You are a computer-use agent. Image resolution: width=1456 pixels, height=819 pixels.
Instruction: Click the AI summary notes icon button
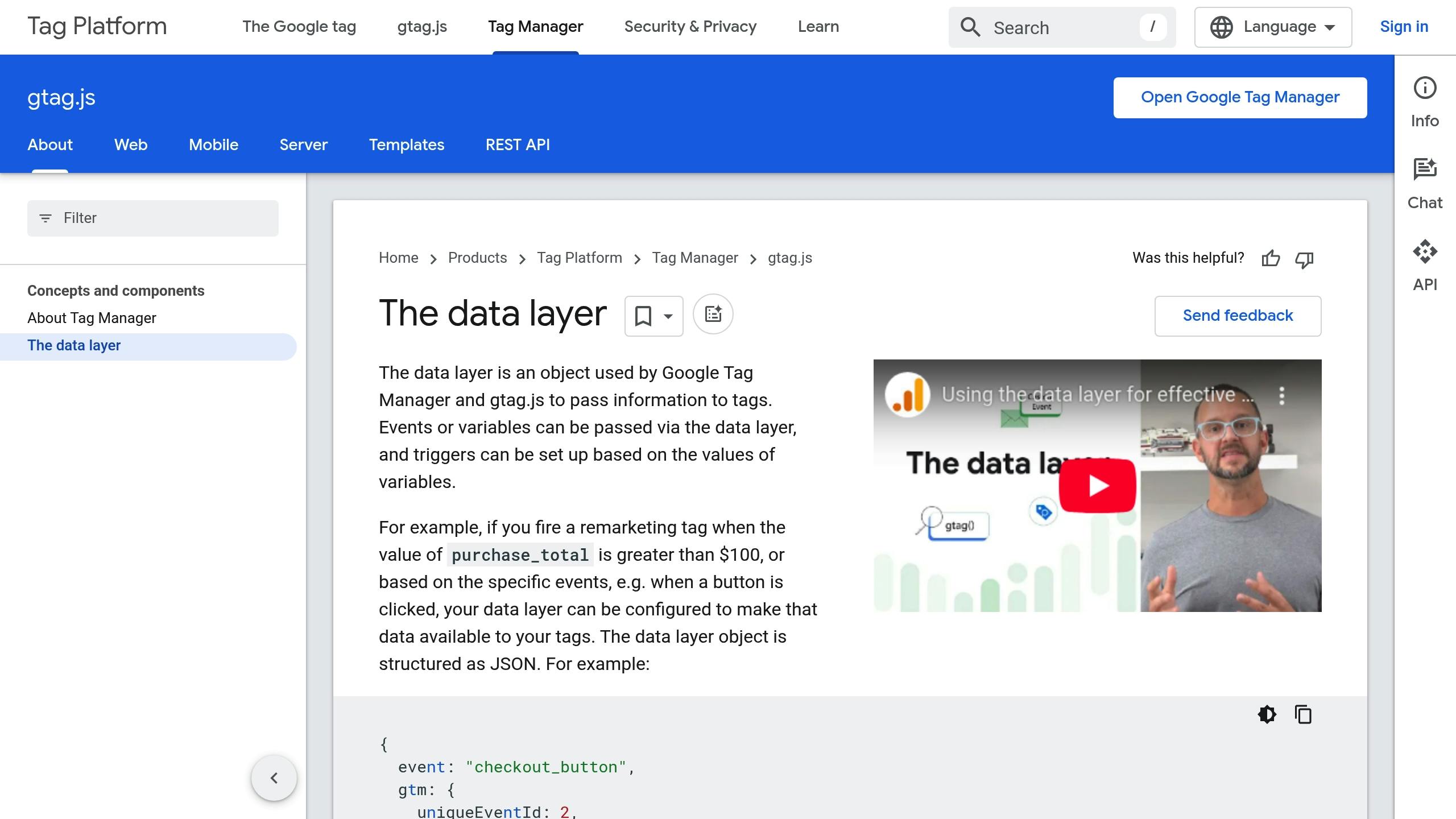(713, 314)
